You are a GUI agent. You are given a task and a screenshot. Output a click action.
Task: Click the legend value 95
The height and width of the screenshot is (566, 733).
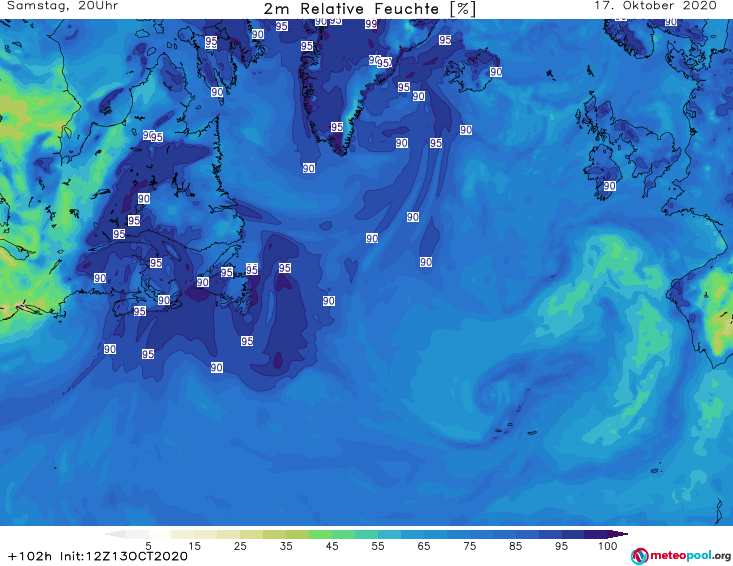click(x=561, y=545)
